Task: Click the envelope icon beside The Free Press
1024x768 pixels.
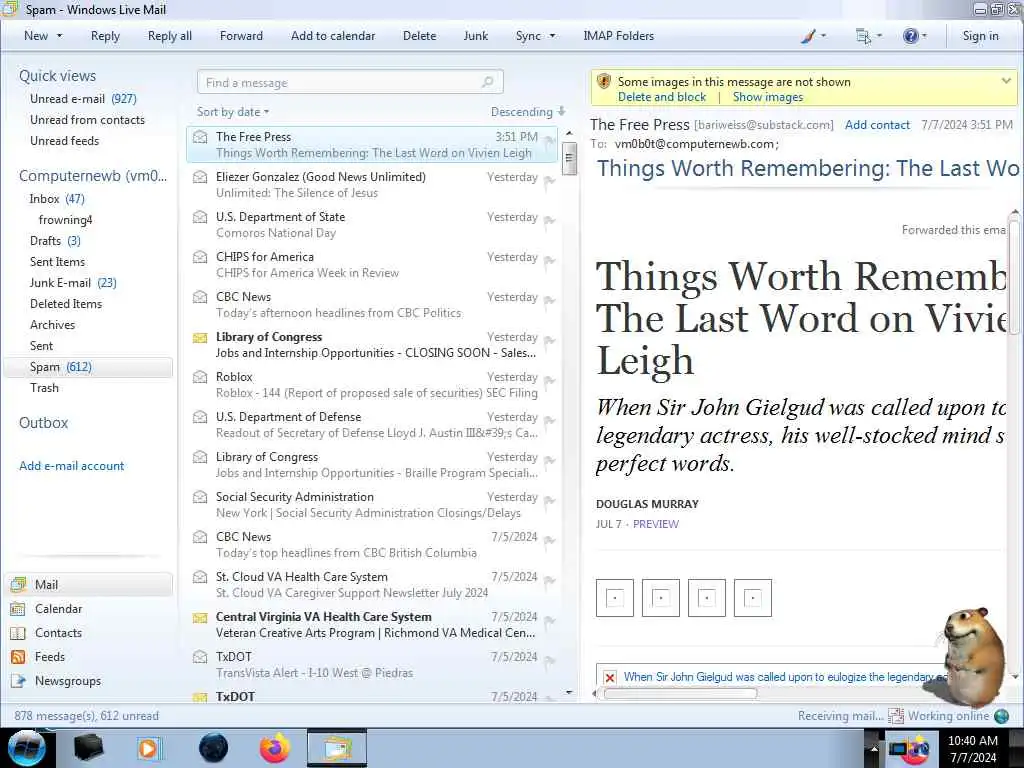Action: pos(200,137)
